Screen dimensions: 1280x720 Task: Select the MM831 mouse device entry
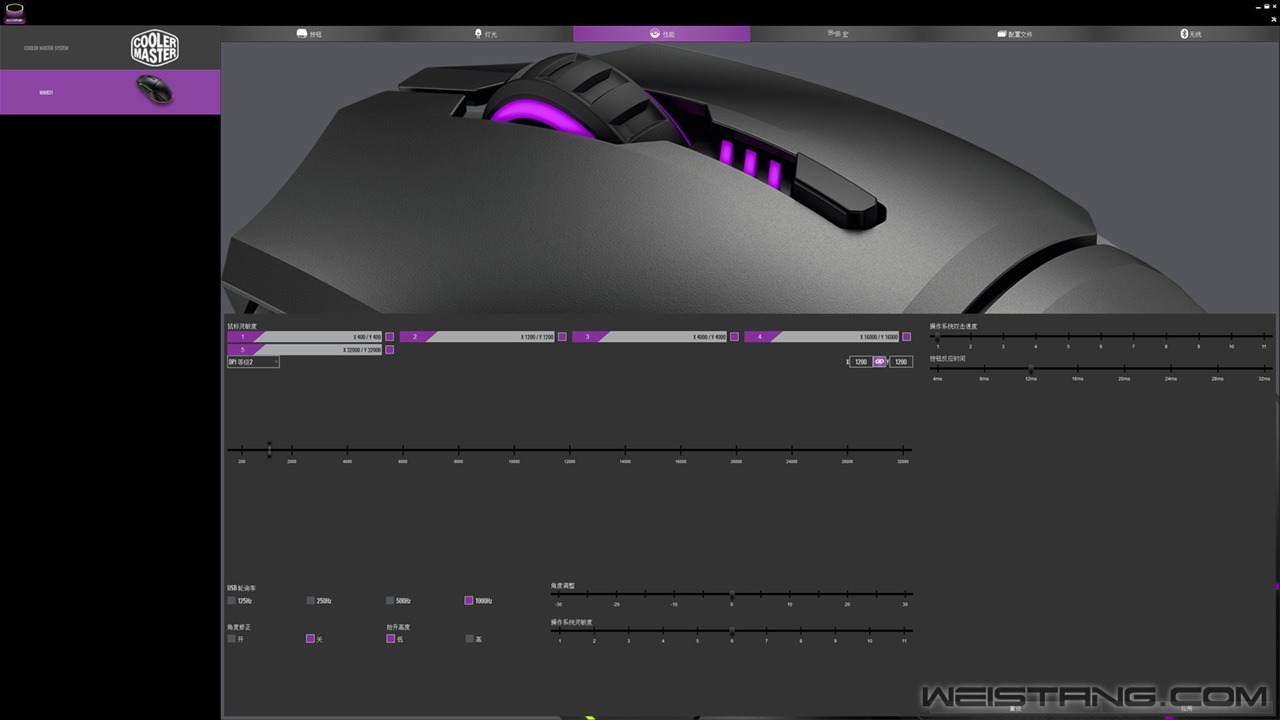110,92
